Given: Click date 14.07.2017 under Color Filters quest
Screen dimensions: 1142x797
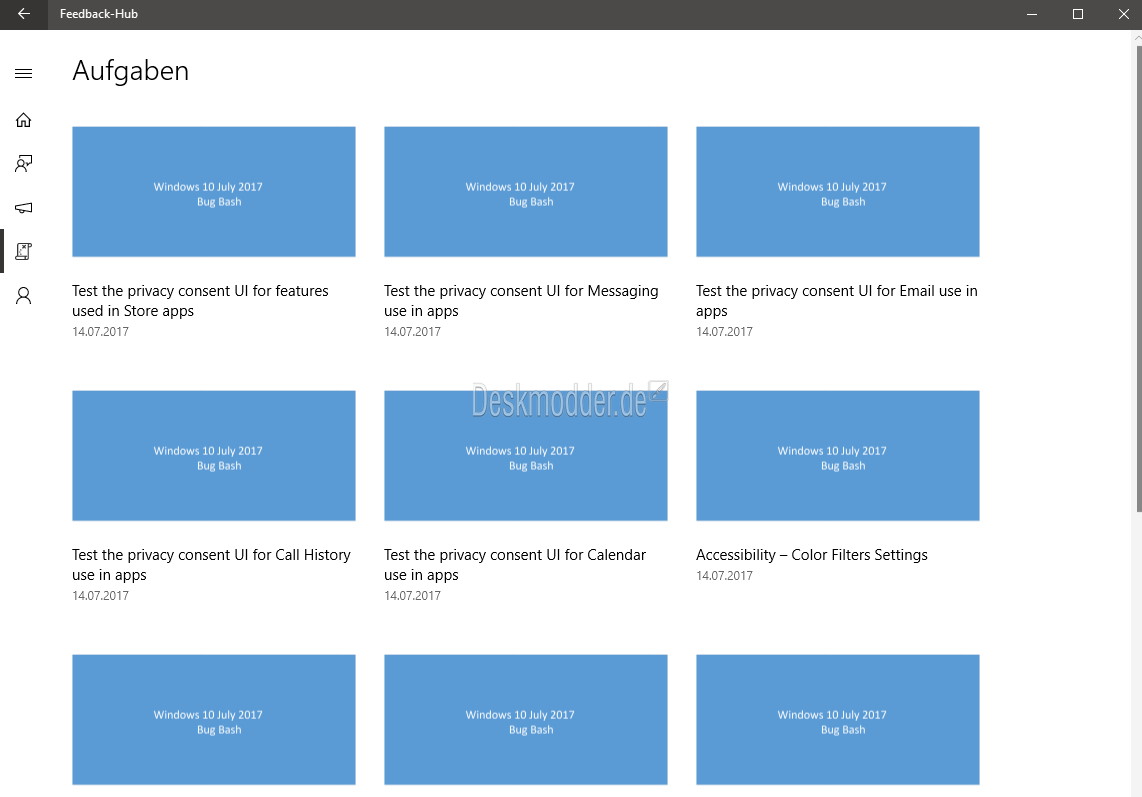Looking at the screenshot, I should (724, 576).
